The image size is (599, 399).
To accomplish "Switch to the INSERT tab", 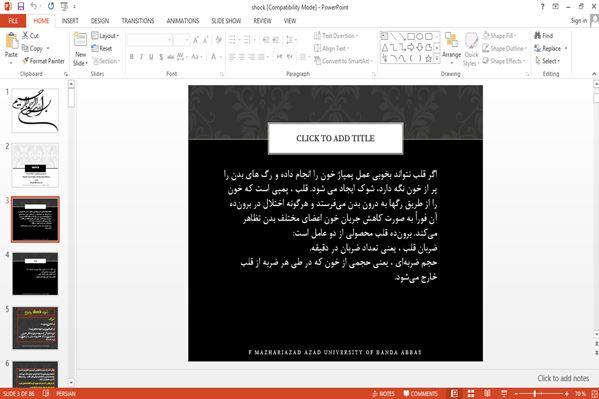I will [x=70, y=21].
